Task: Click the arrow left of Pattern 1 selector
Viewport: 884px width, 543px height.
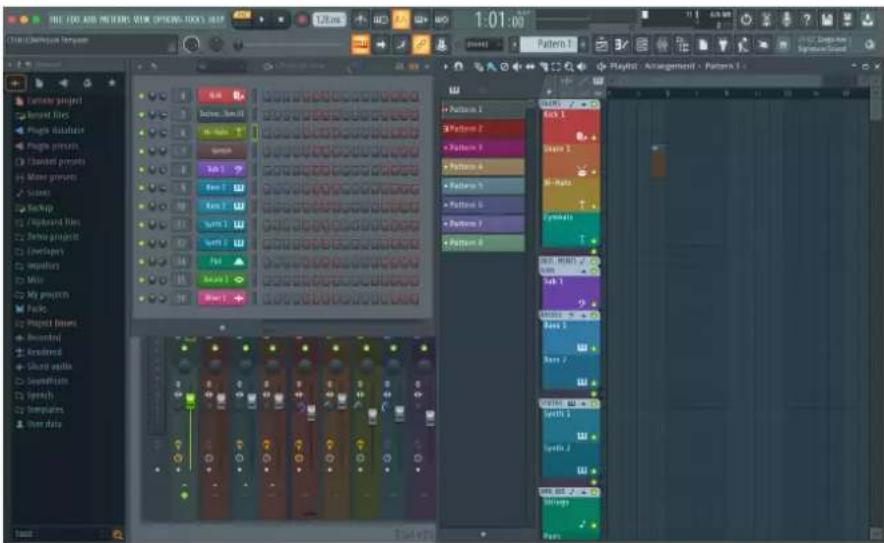Action: (514, 44)
